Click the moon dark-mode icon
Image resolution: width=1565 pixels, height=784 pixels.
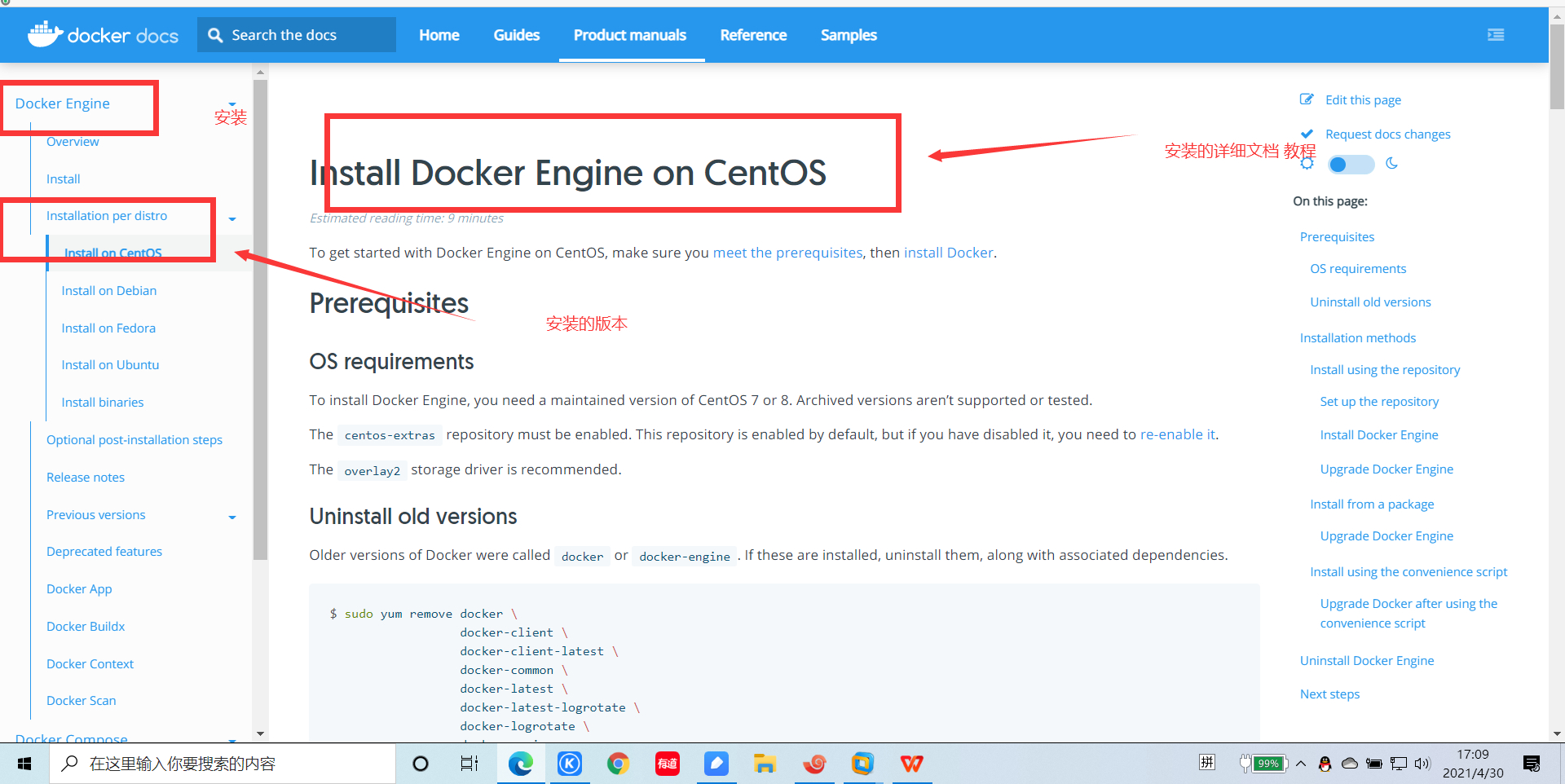pos(1392,164)
